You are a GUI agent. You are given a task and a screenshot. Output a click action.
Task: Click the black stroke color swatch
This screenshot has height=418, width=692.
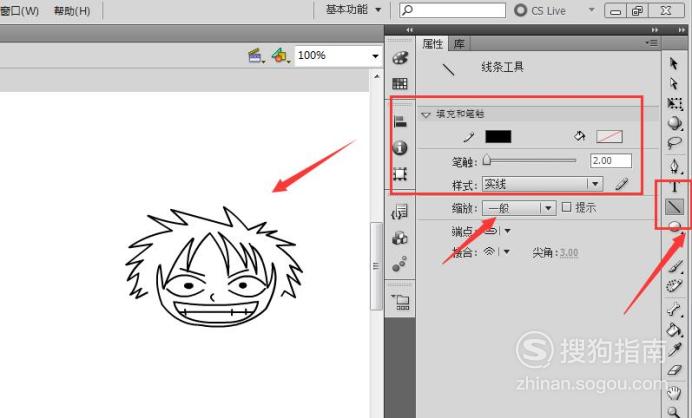point(498,136)
